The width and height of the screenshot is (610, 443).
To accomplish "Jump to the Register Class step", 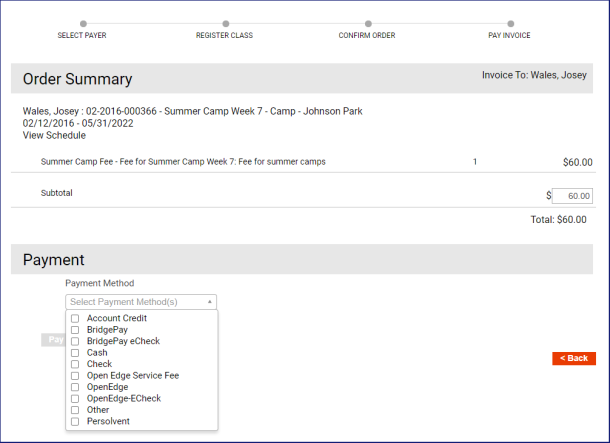I will pyautogui.click(x=226, y=23).
